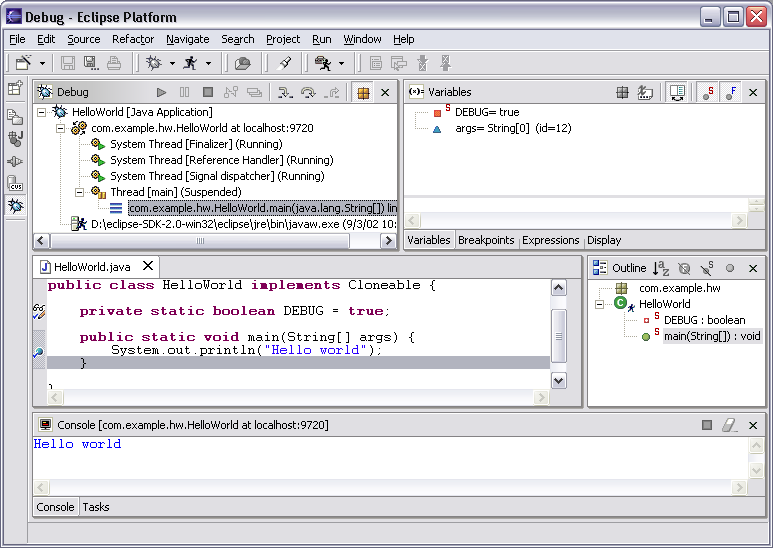Collapse the HelloWorld [Java Application] node

[42, 112]
